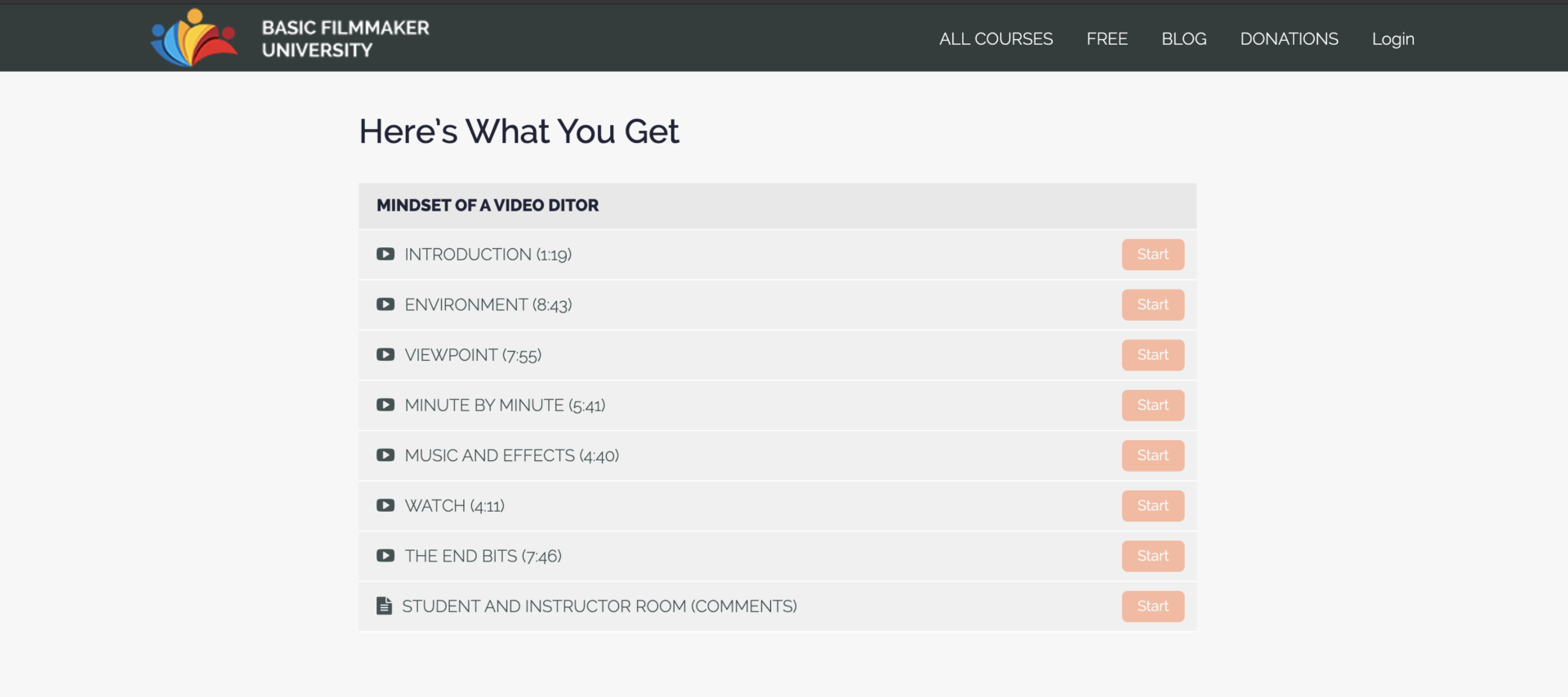
Task: Click Login in the top navigation
Action: click(1393, 38)
